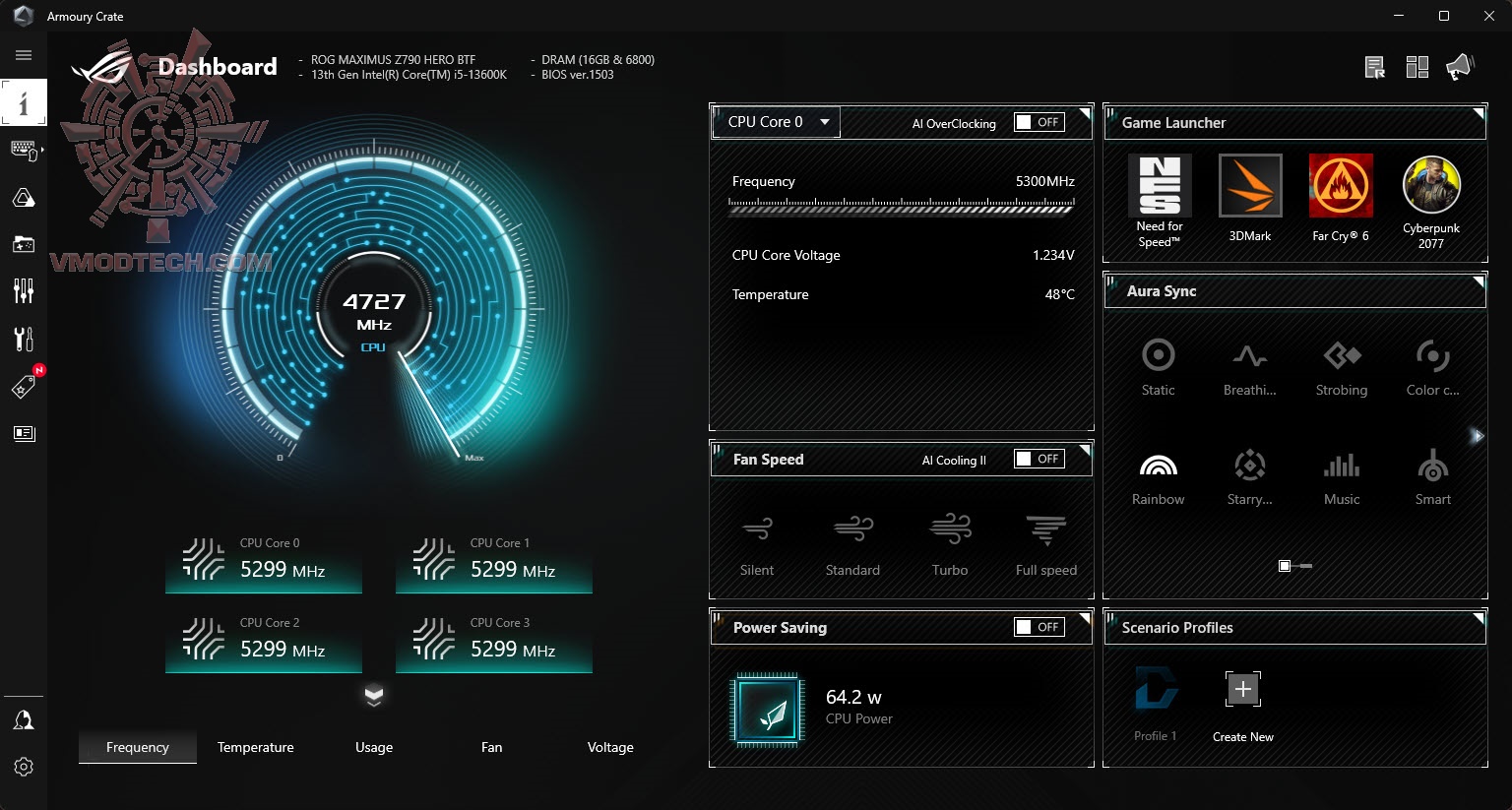Open the announcements megaphone icon
This screenshot has width=1512, height=810.
(1459, 67)
